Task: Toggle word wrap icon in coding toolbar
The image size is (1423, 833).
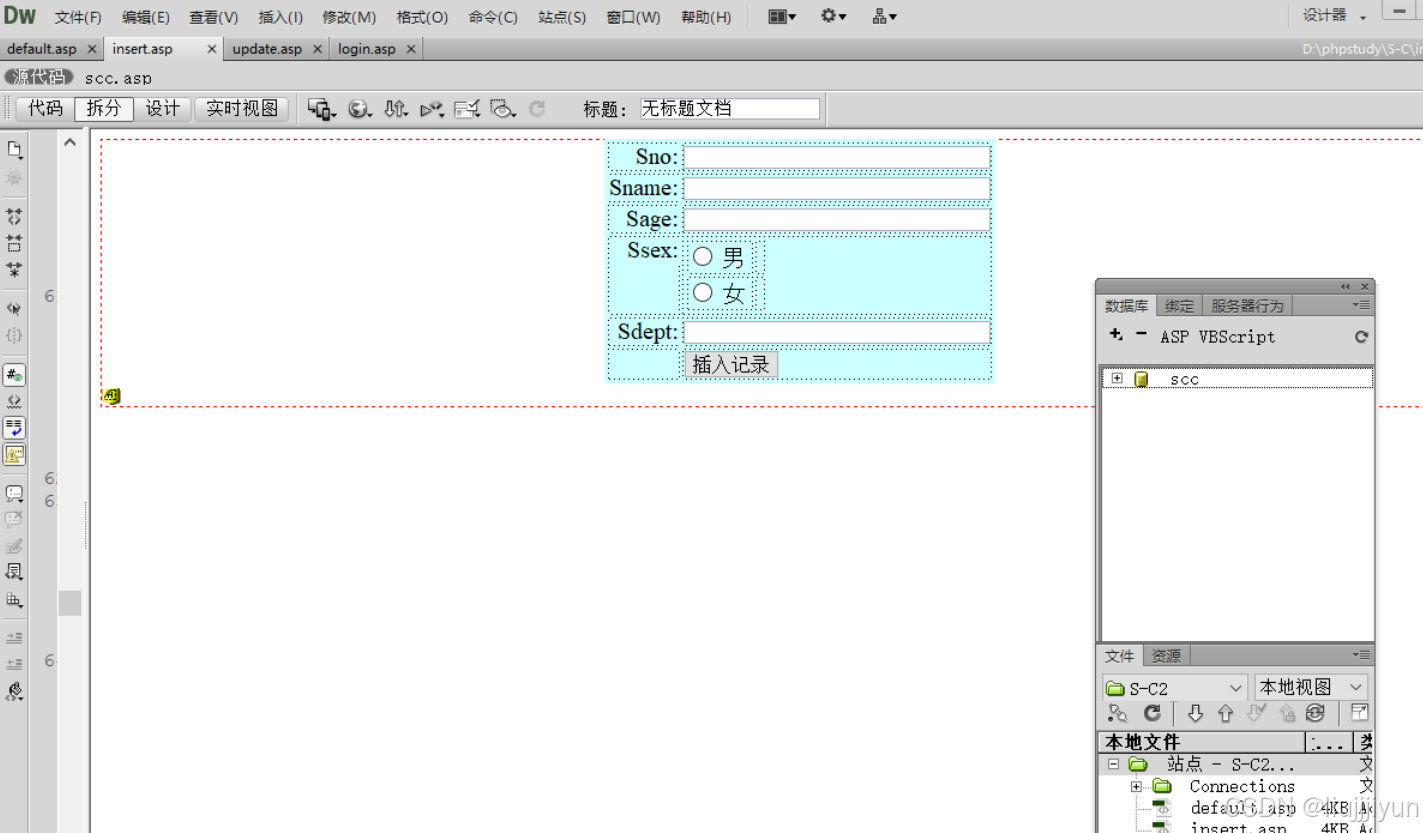Action: point(14,428)
